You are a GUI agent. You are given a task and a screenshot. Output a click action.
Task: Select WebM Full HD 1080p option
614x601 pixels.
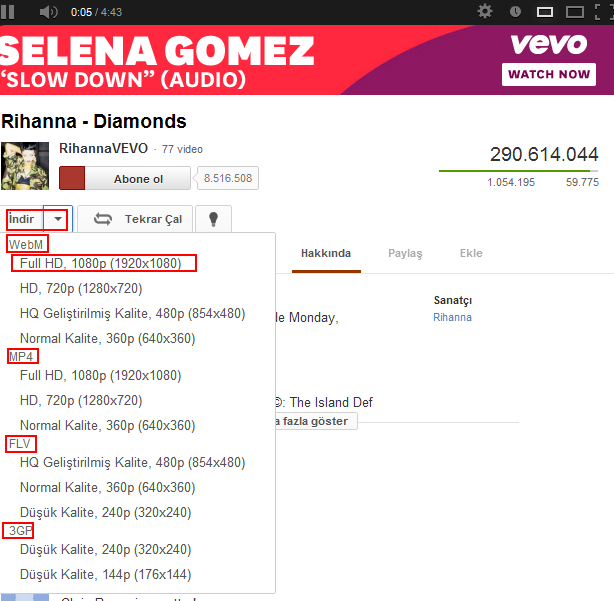pyautogui.click(x=101, y=263)
